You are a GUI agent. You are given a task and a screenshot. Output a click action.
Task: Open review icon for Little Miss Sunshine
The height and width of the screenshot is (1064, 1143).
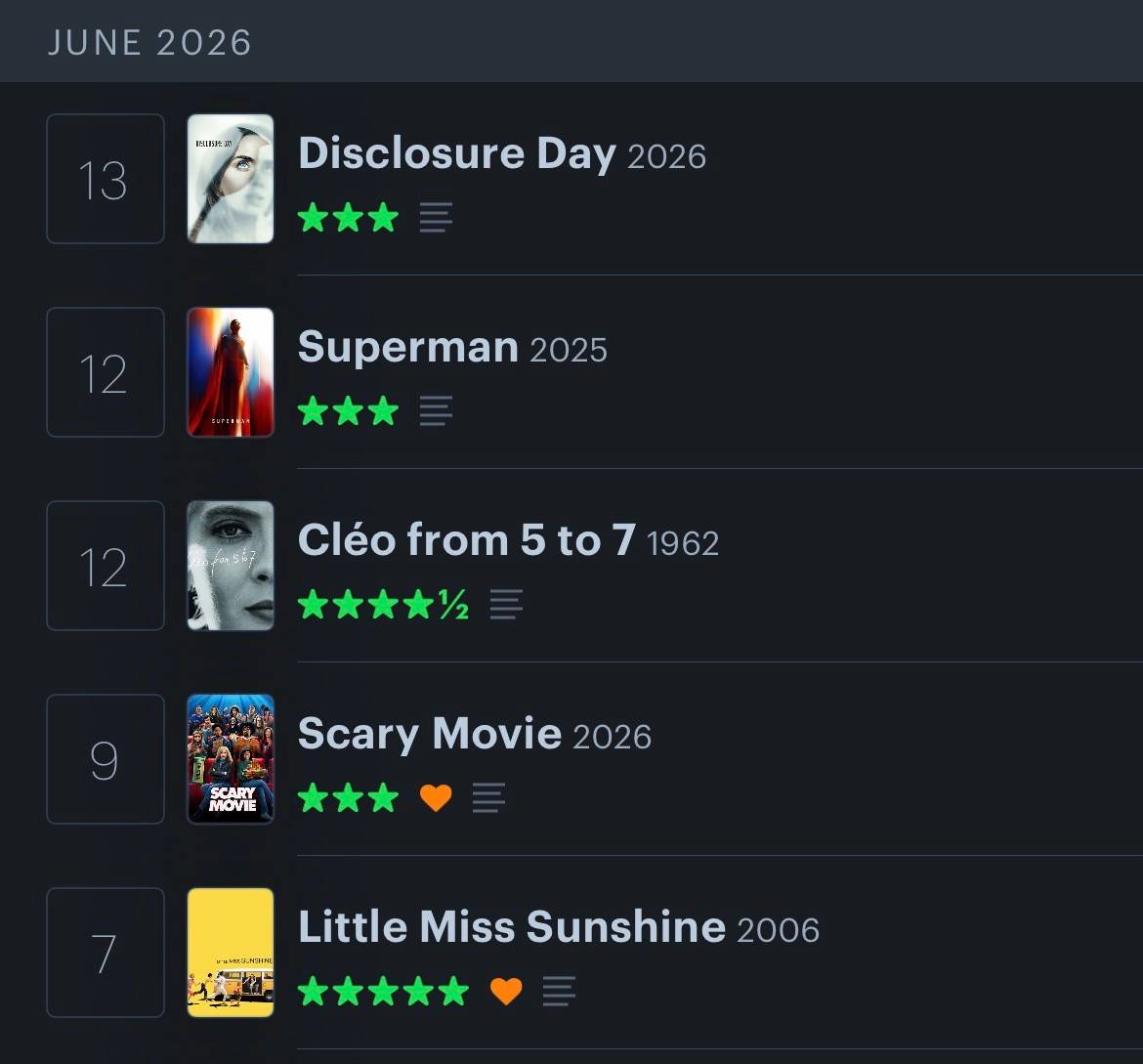pos(559,991)
